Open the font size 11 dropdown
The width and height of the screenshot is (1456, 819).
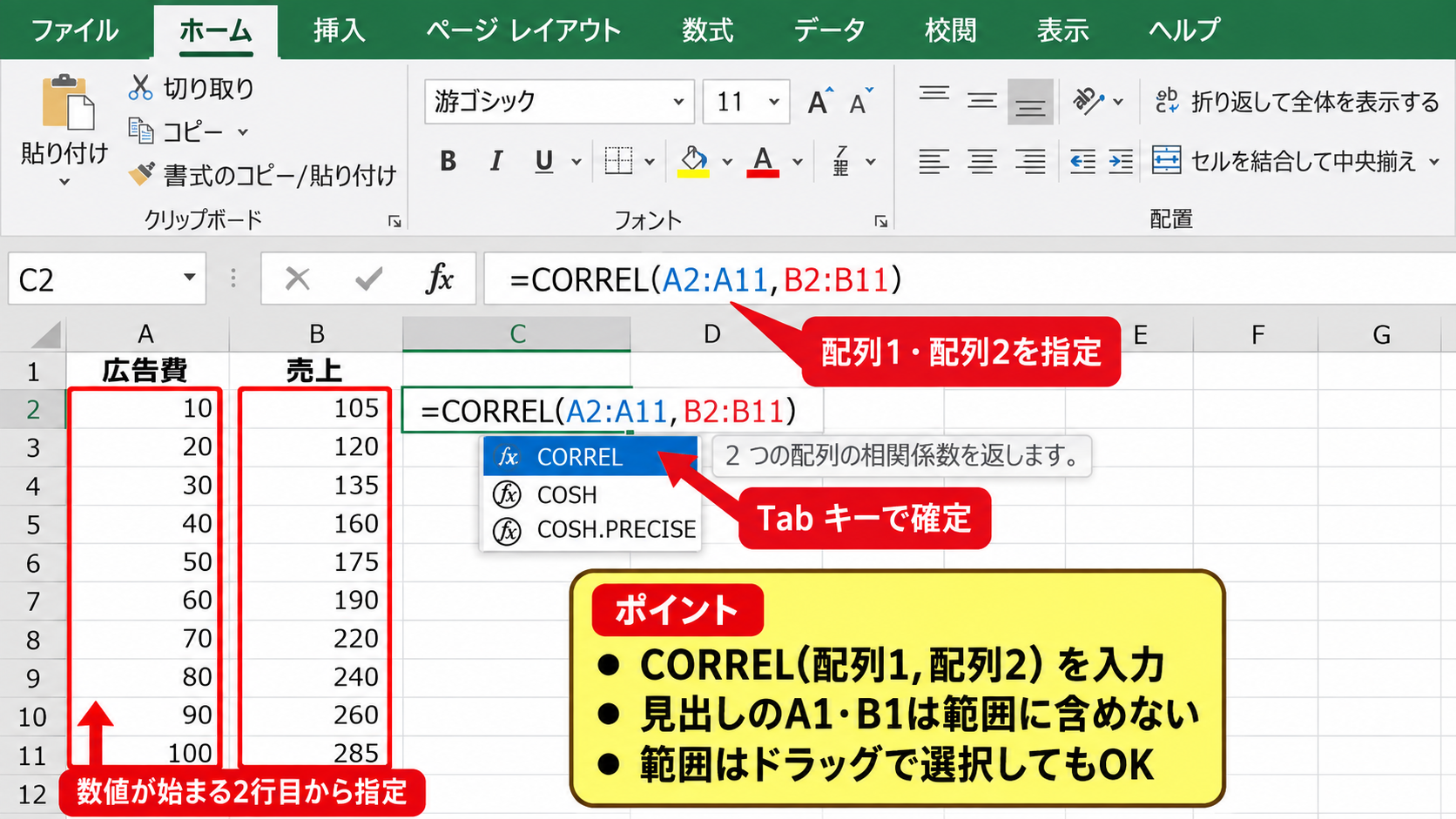773,102
